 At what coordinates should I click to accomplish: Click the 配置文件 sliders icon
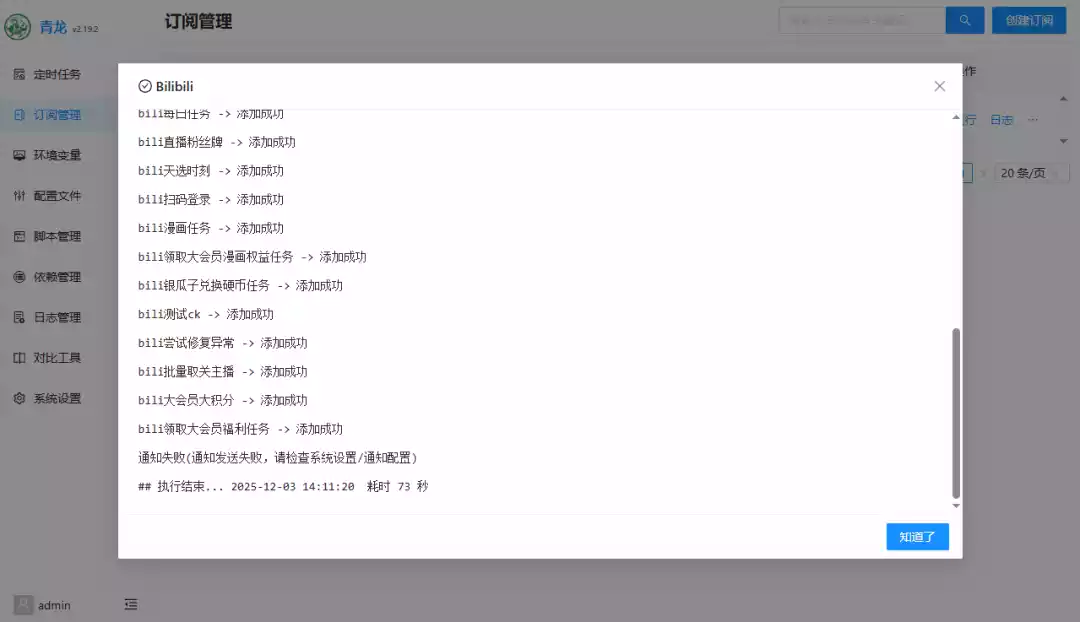(19, 196)
